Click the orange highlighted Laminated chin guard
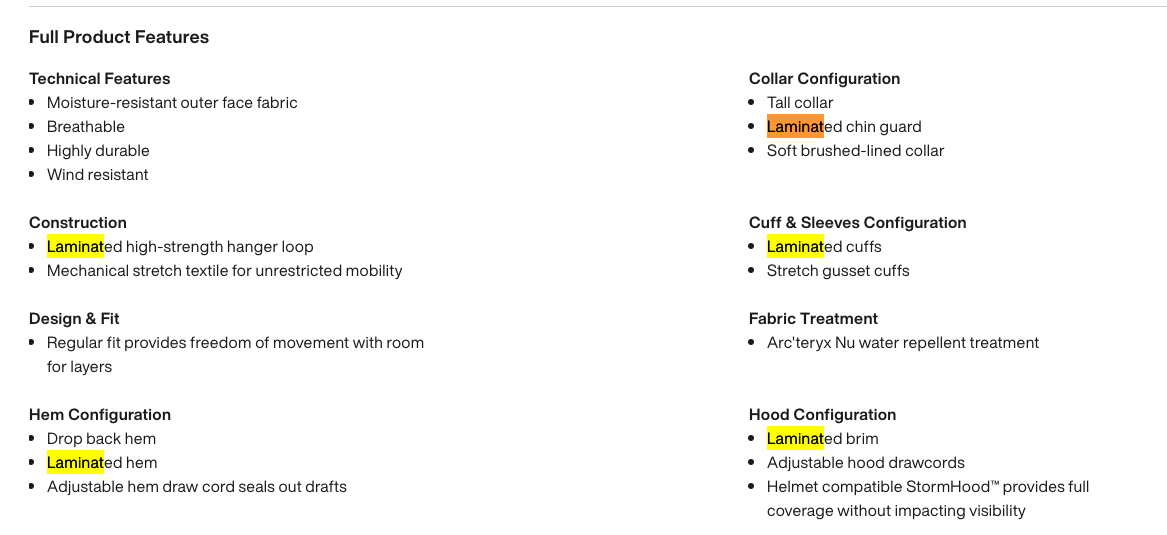Image resolution: width=1167 pixels, height=535 pixels. point(844,126)
